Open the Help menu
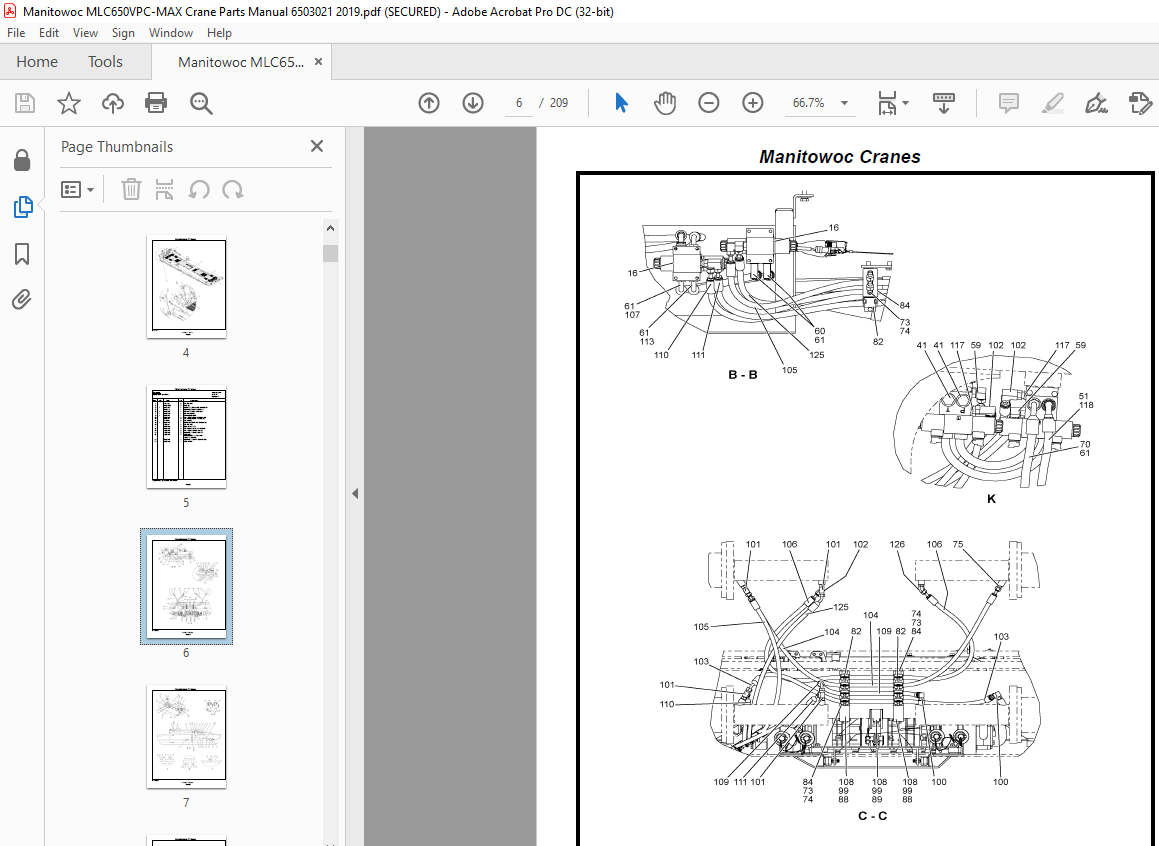The width and height of the screenshot is (1159, 846). (x=219, y=33)
